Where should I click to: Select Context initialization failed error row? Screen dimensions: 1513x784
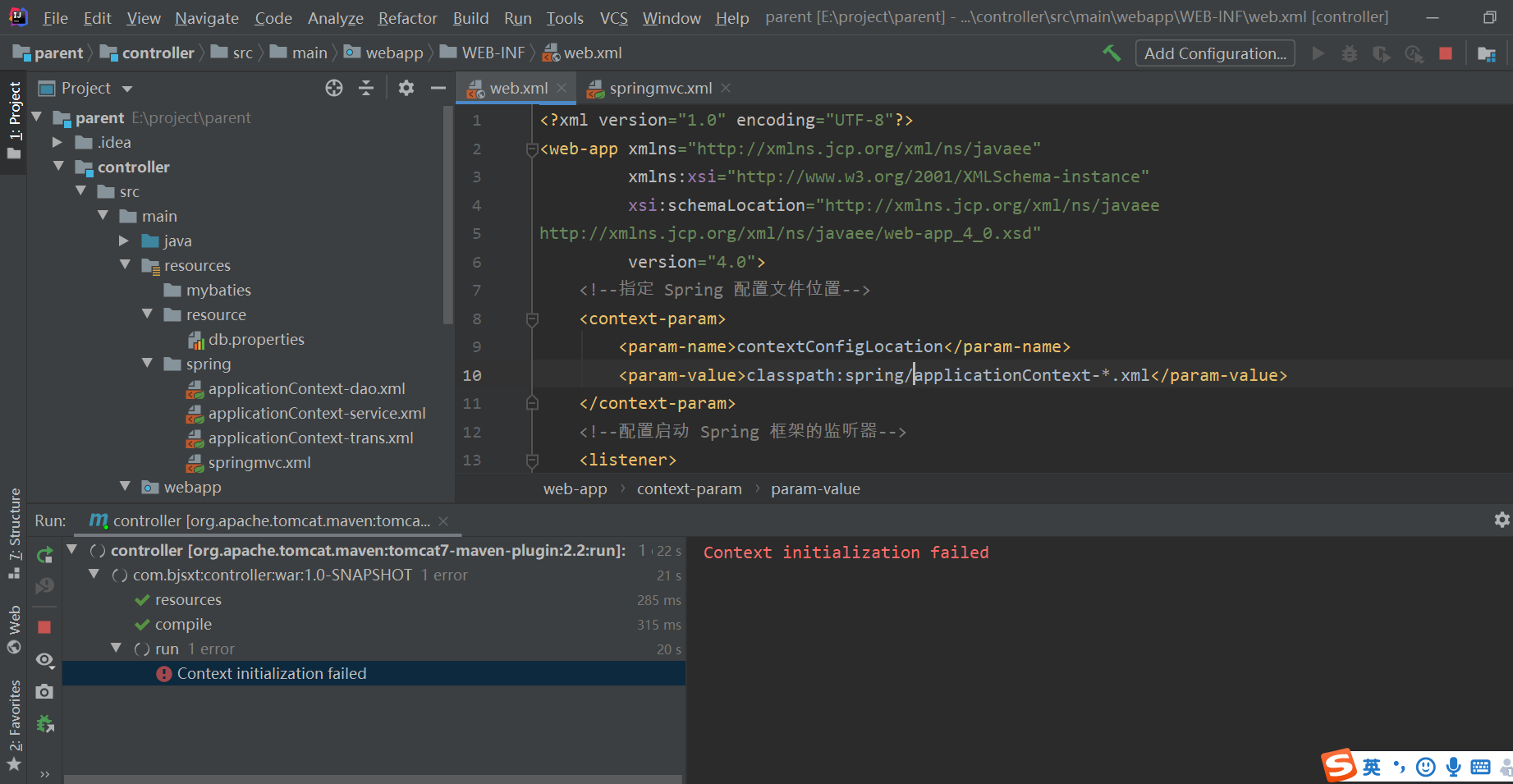[x=374, y=673]
